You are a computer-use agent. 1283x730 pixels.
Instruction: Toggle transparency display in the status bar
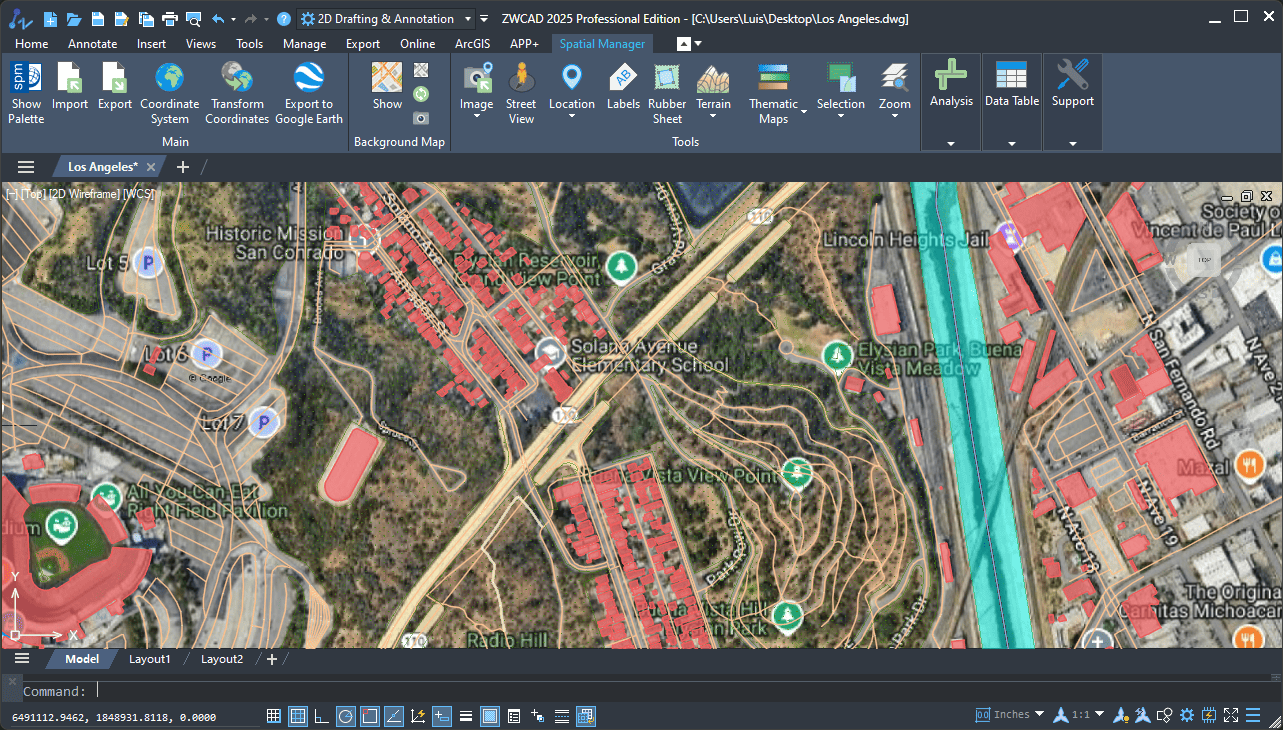pyautogui.click(x=490, y=715)
